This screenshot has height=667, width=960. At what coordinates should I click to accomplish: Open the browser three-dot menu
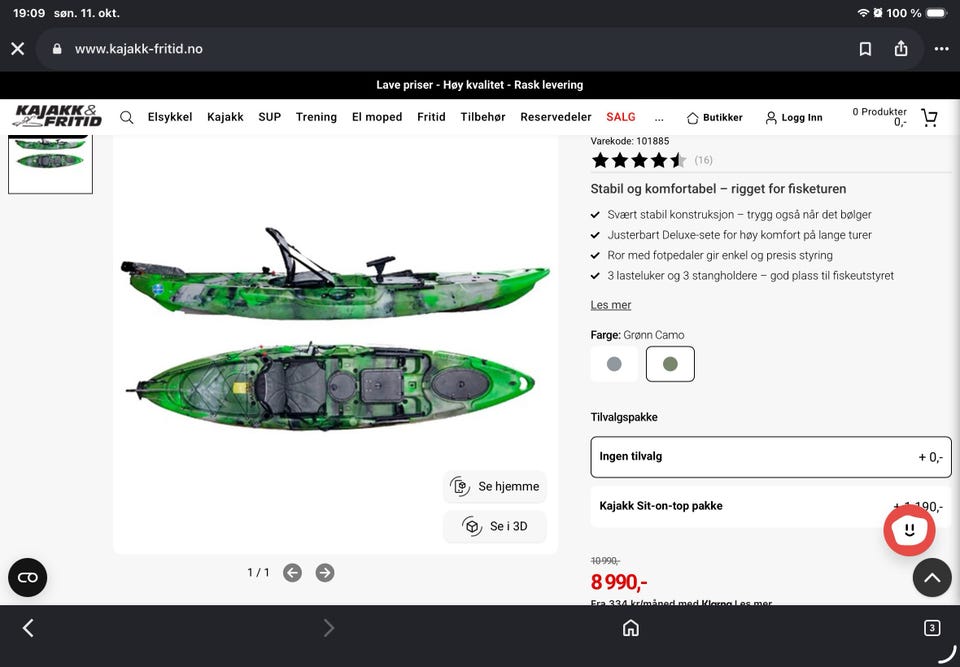(x=942, y=49)
